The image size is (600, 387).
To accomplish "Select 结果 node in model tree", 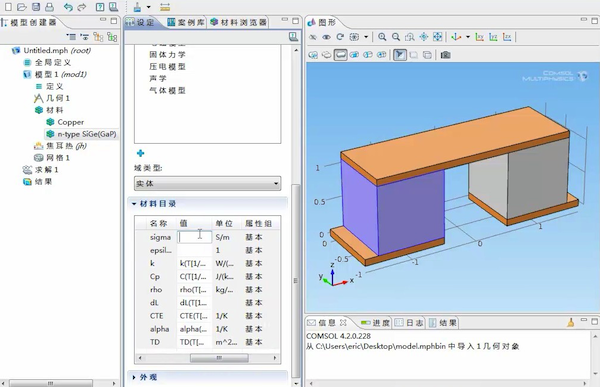I will pyautogui.click(x=38, y=181).
